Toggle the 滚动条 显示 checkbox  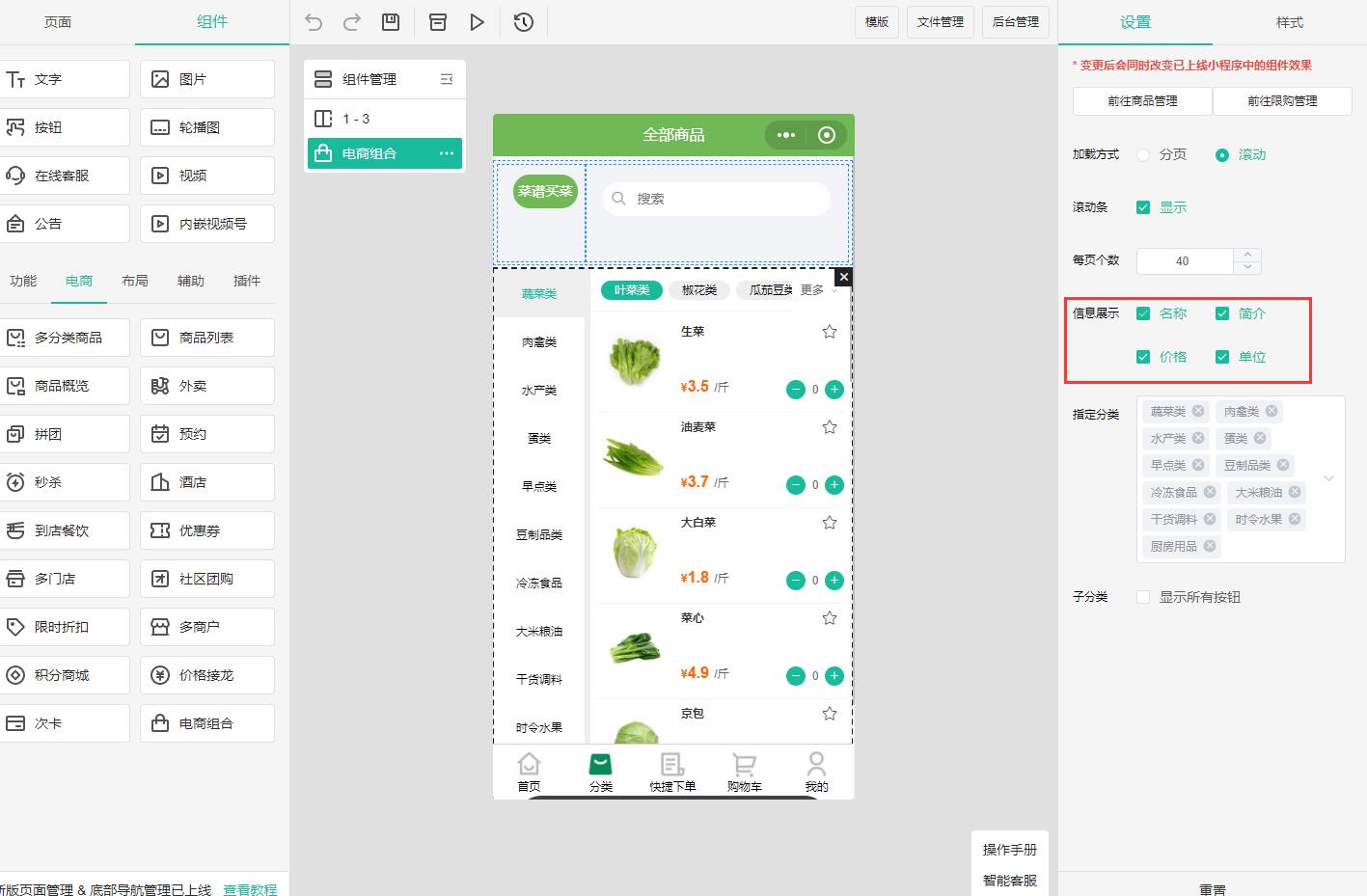[1143, 207]
